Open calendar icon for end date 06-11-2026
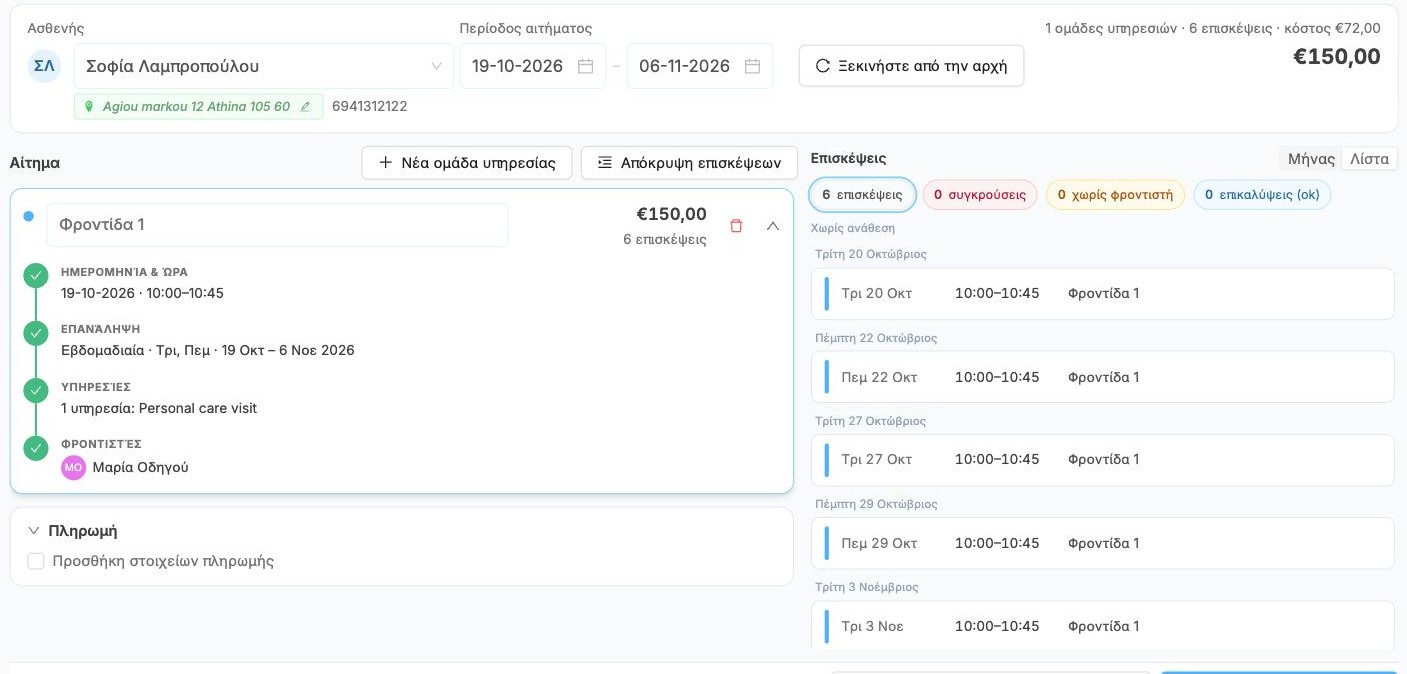Image resolution: width=1407 pixels, height=674 pixels. (x=753, y=66)
